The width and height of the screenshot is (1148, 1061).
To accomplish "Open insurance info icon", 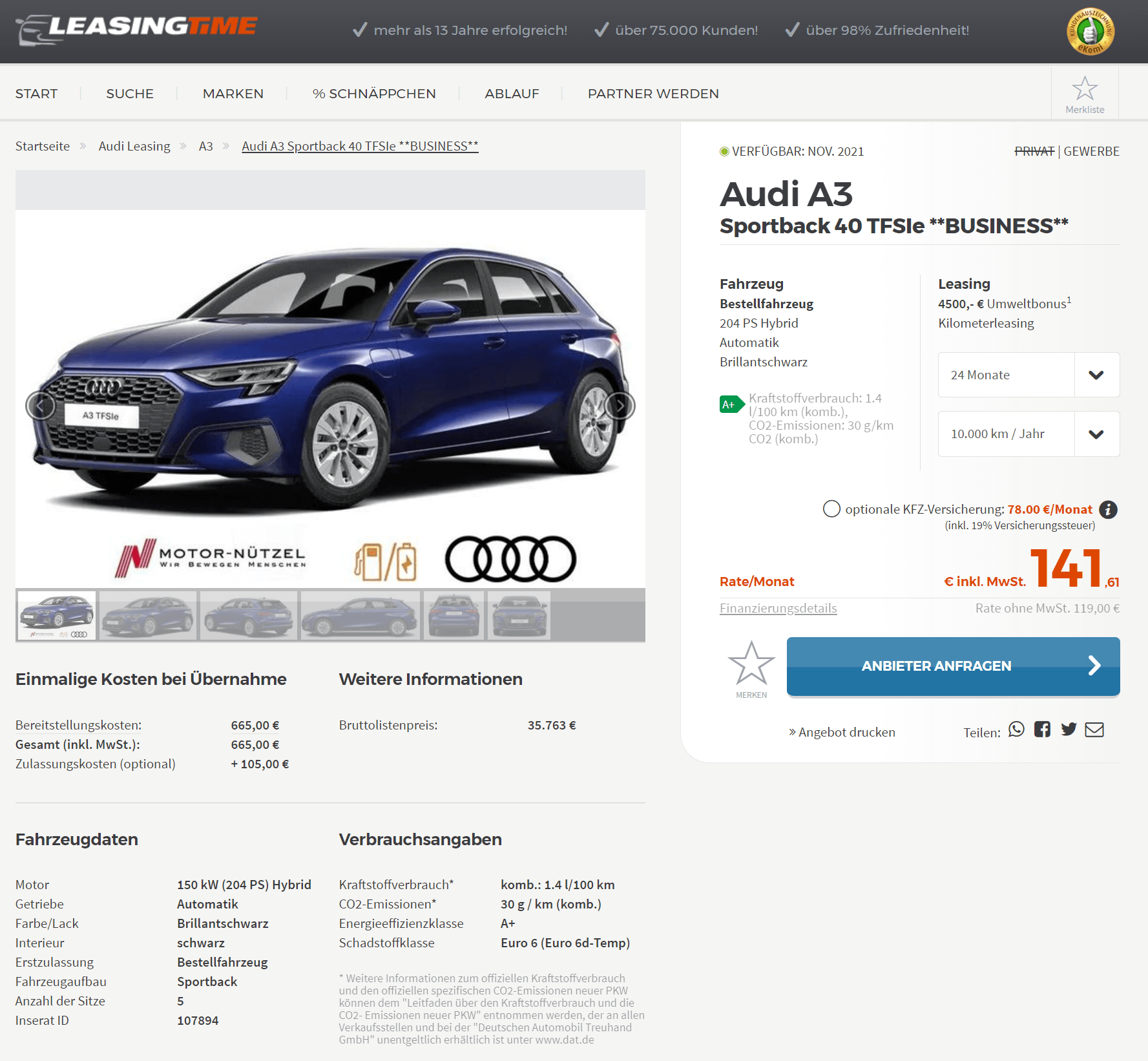I will [1108, 509].
